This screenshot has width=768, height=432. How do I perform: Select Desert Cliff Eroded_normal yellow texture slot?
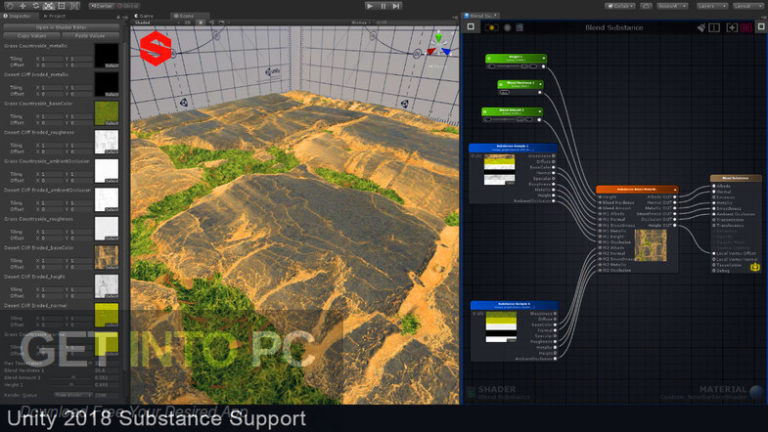click(106, 315)
